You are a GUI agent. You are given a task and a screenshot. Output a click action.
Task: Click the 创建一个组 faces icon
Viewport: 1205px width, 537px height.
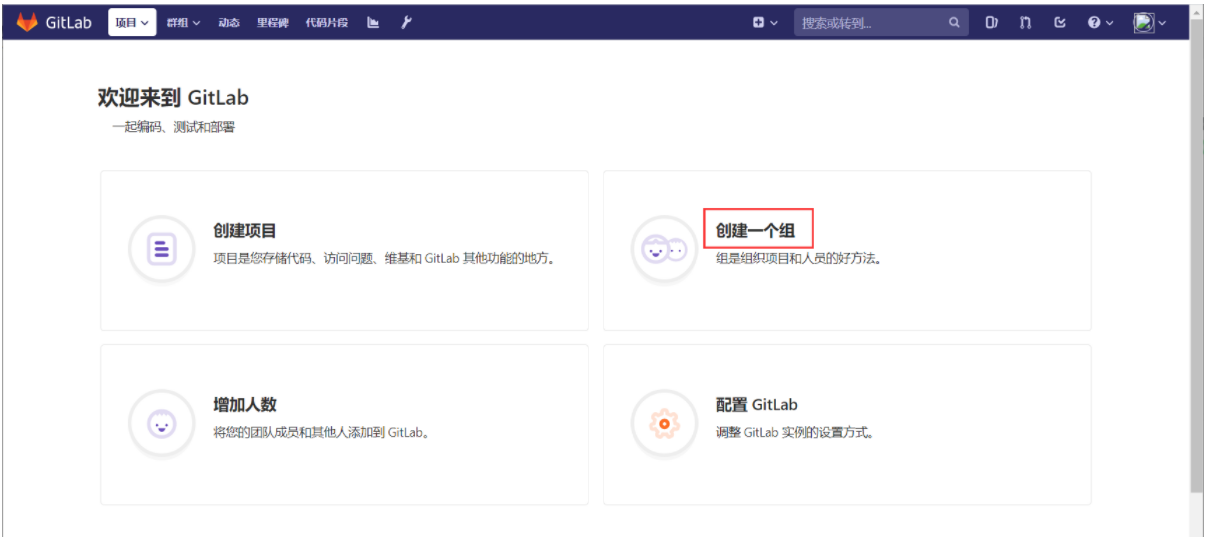pyautogui.click(x=664, y=248)
